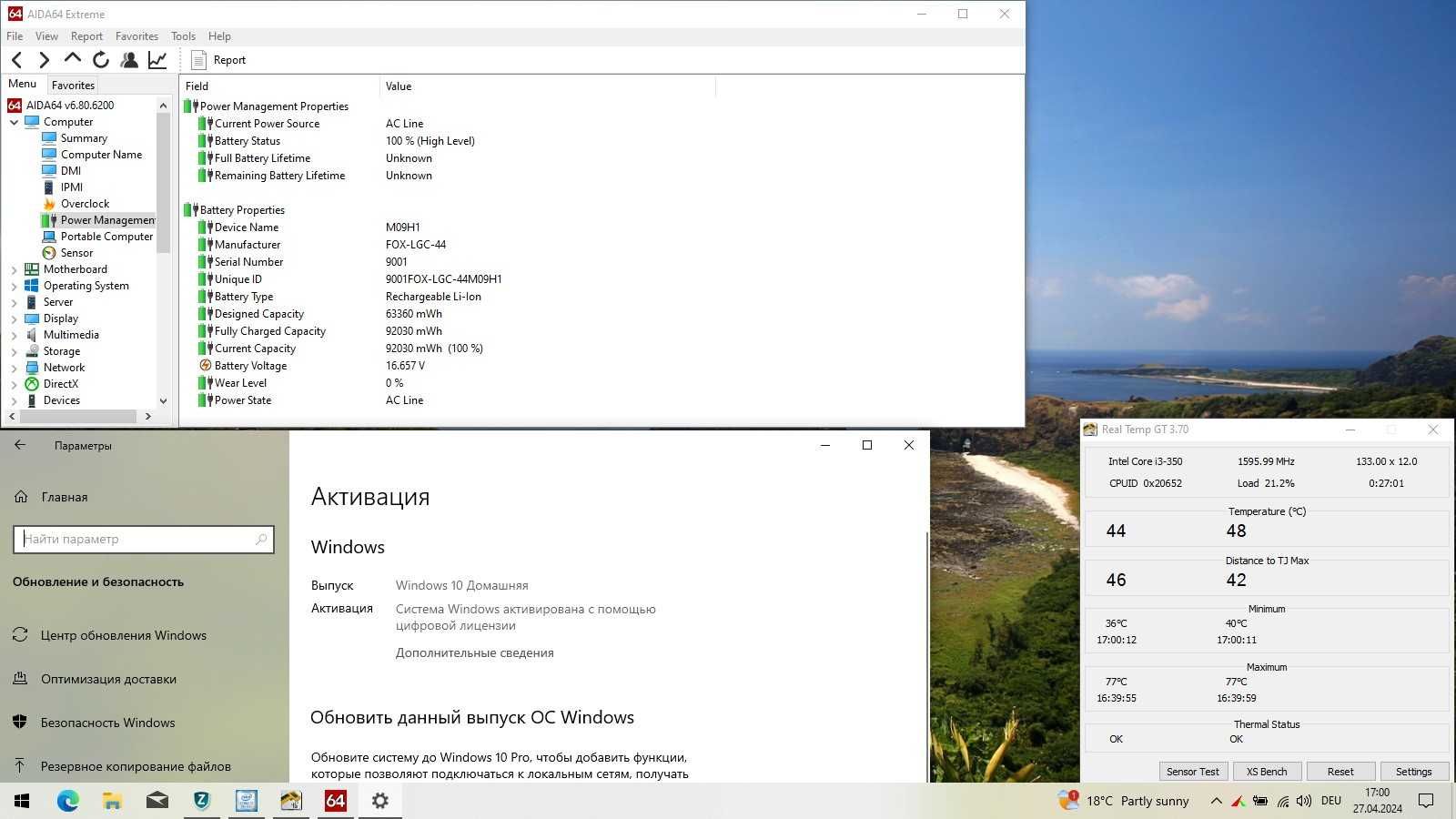Open the AIDA64 graph chart icon
This screenshot has height=819, width=1456.
pos(157,60)
